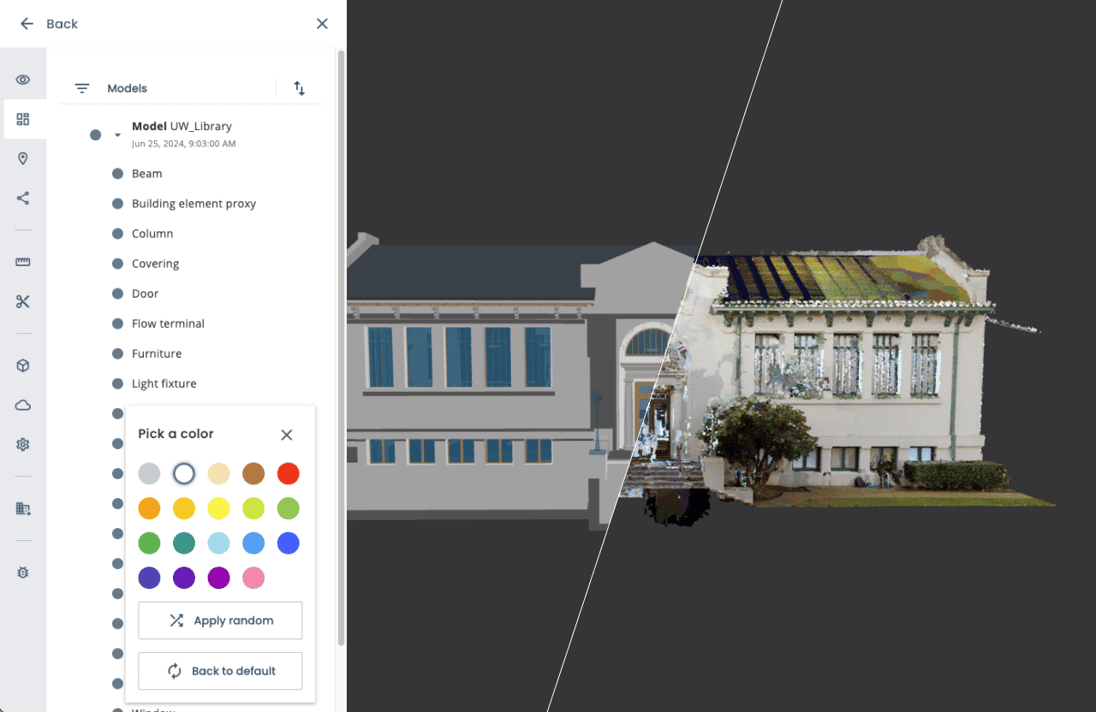This screenshot has width=1096, height=712.
Task: Click the Back to default button
Action: click(x=220, y=671)
